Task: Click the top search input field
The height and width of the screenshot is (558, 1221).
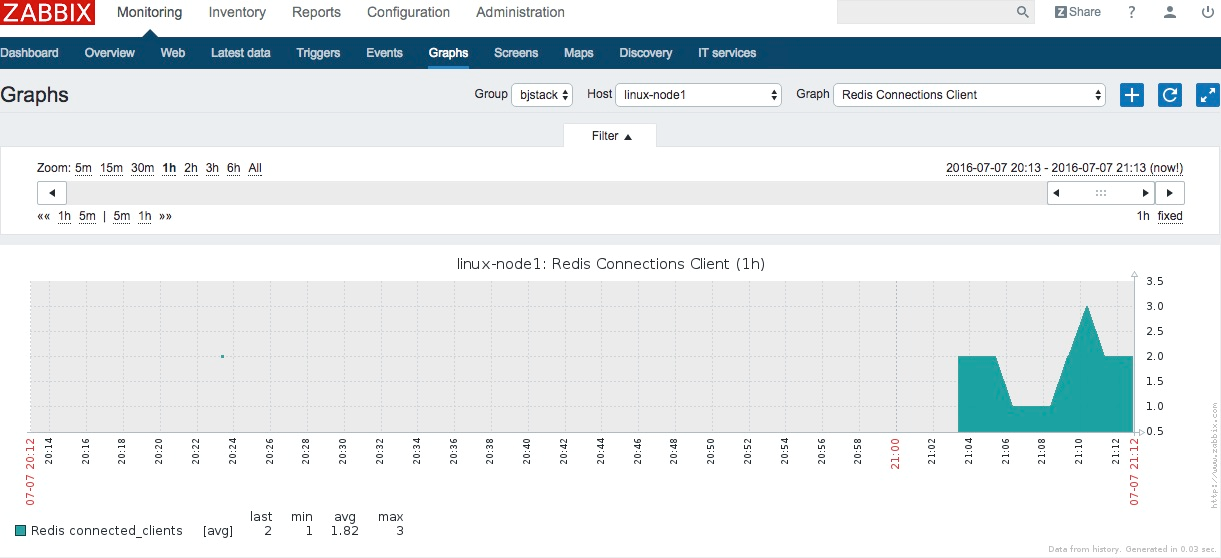Action: tap(924, 13)
